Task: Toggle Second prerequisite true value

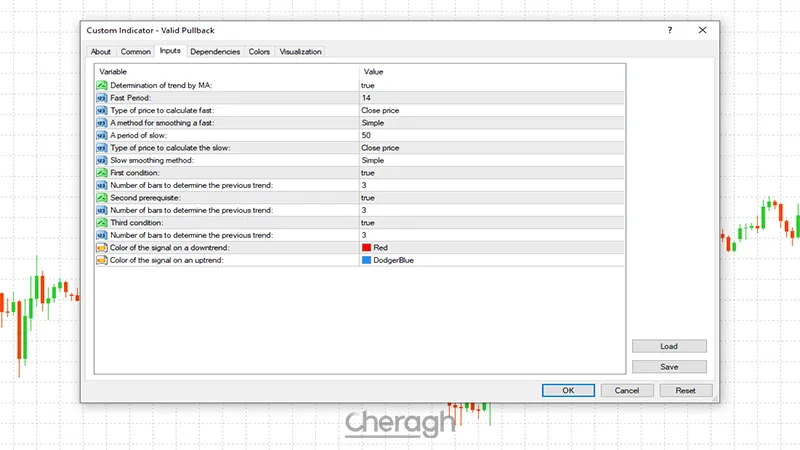Action: pos(368,197)
